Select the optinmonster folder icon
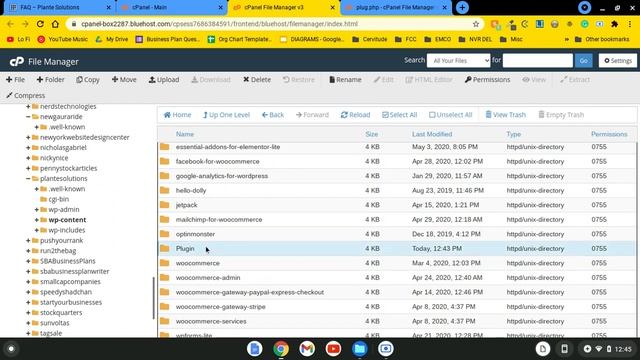The width and height of the screenshot is (640, 360). 164,234
